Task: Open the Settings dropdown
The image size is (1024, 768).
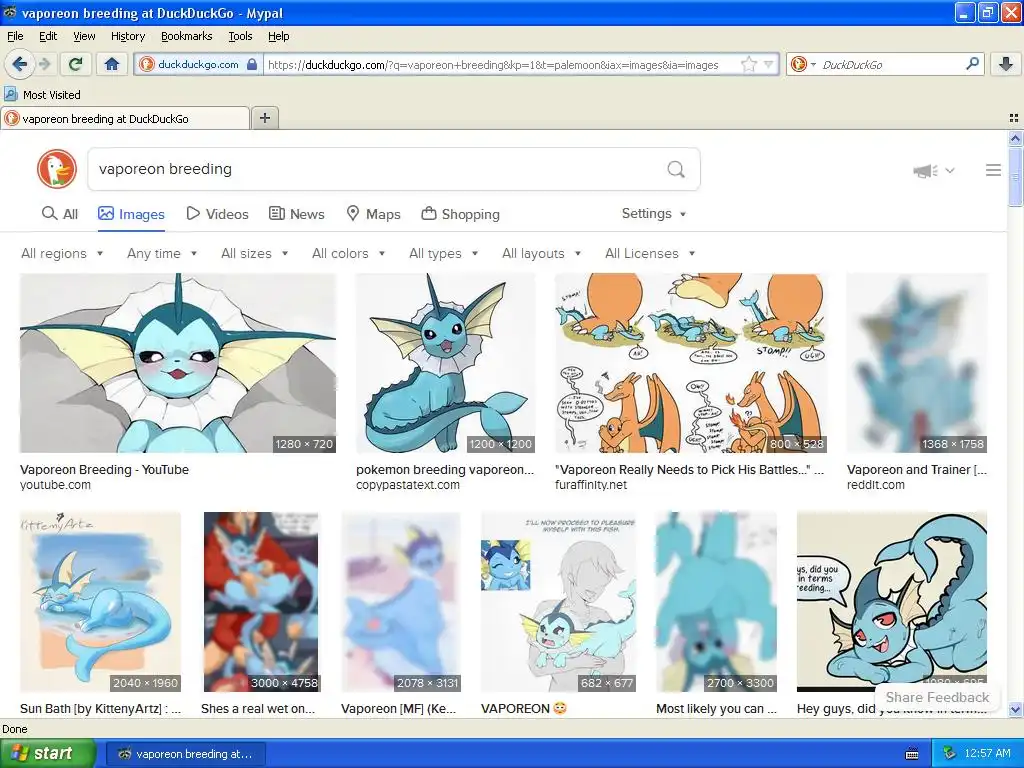Action: coord(654,214)
